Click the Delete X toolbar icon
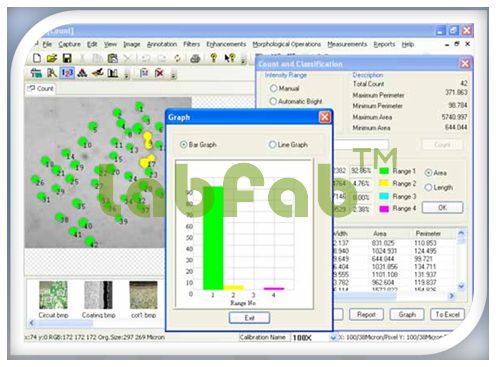Image resolution: width=496 pixels, height=367 pixels. (127, 58)
